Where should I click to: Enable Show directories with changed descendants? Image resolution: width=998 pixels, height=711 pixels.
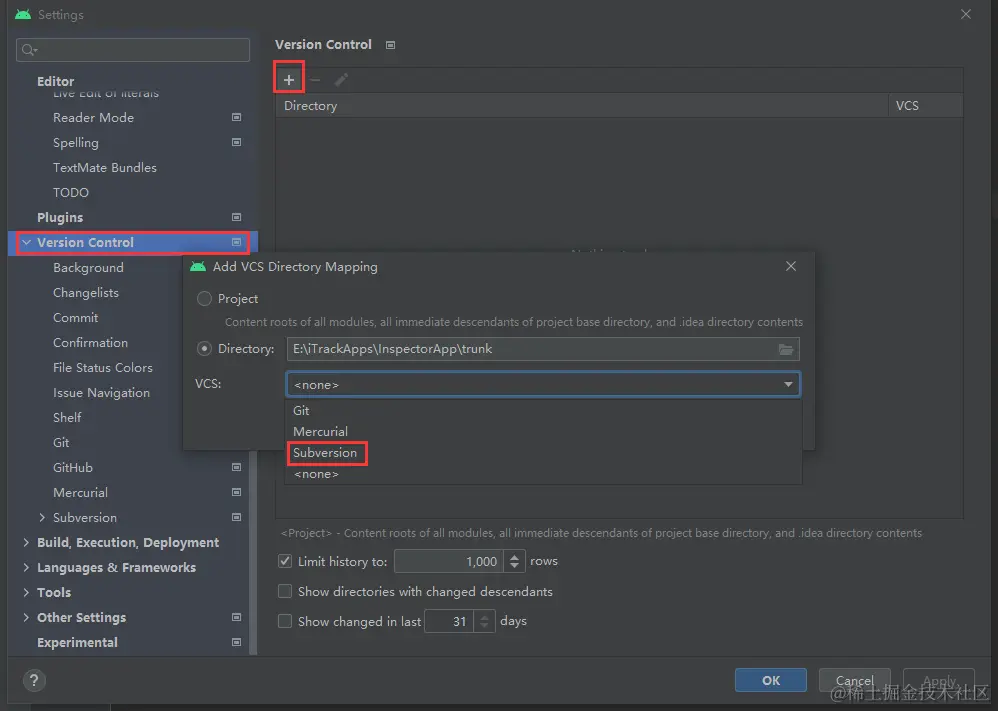click(285, 591)
